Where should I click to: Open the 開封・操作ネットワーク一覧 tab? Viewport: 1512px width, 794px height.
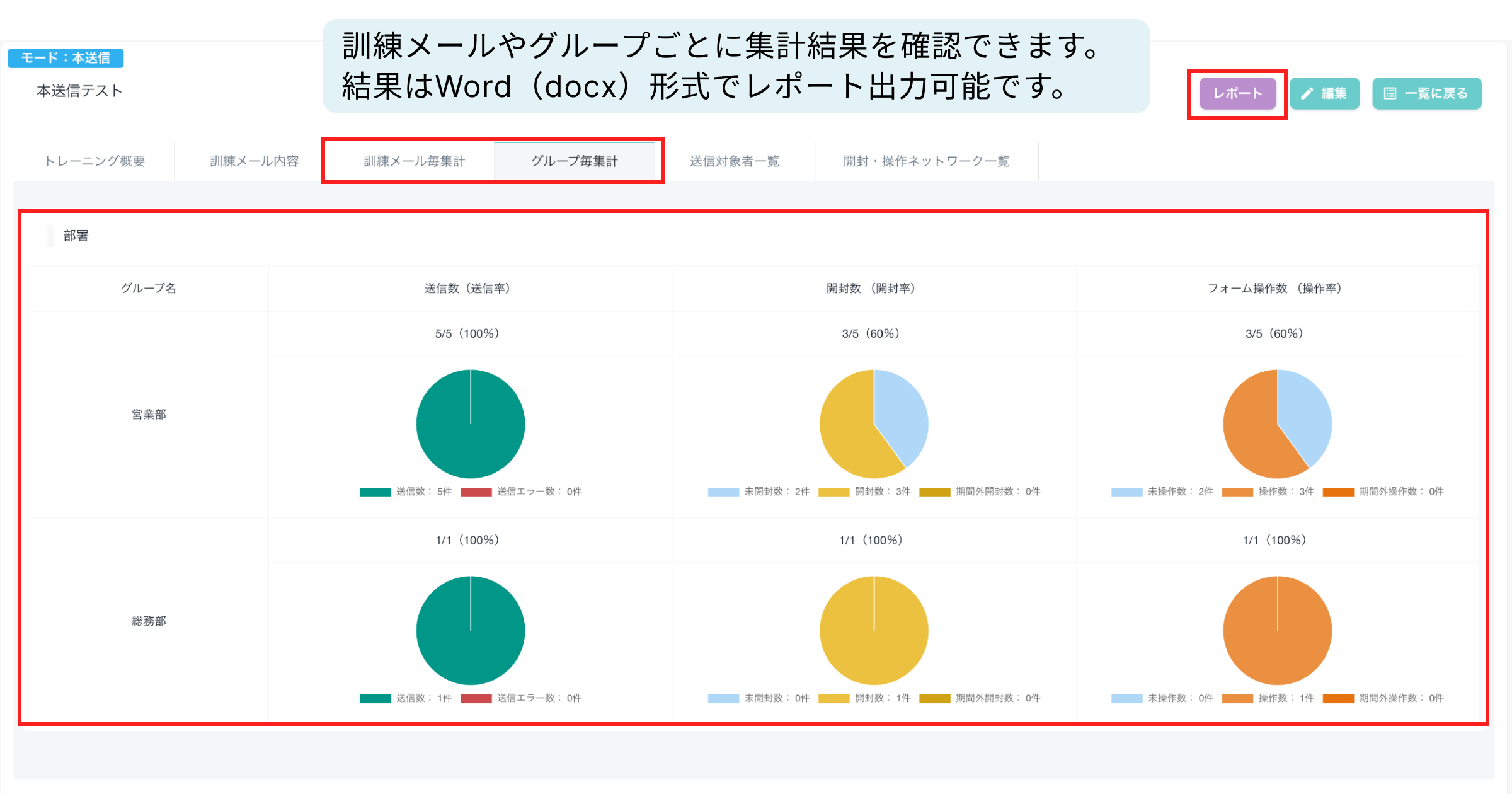tap(926, 161)
